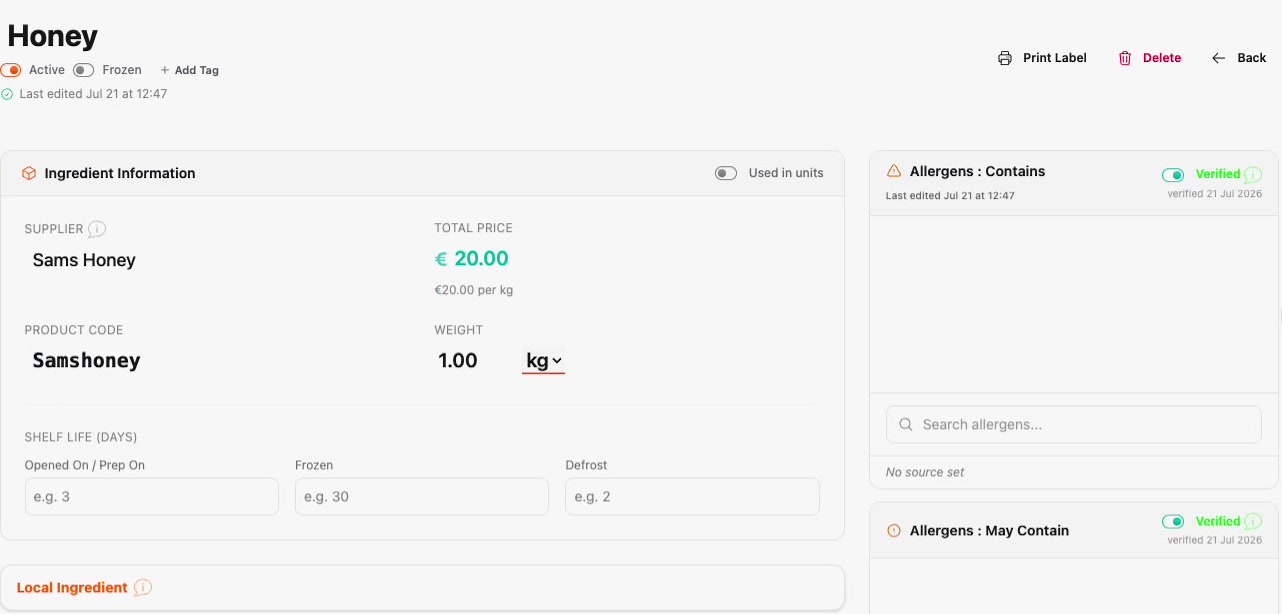Click the info icon next to Supplier
This screenshot has height=614, width=1282.
pyautogui.click(x=97, y=229)
